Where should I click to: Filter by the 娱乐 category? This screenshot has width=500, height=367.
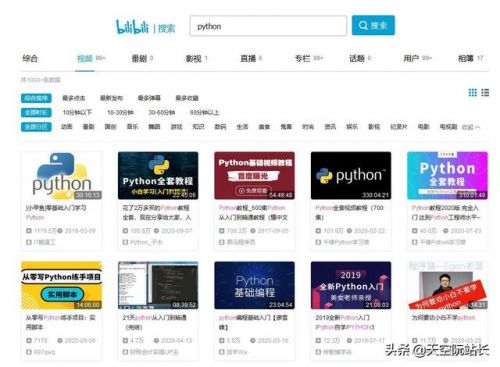coord(352,127)
